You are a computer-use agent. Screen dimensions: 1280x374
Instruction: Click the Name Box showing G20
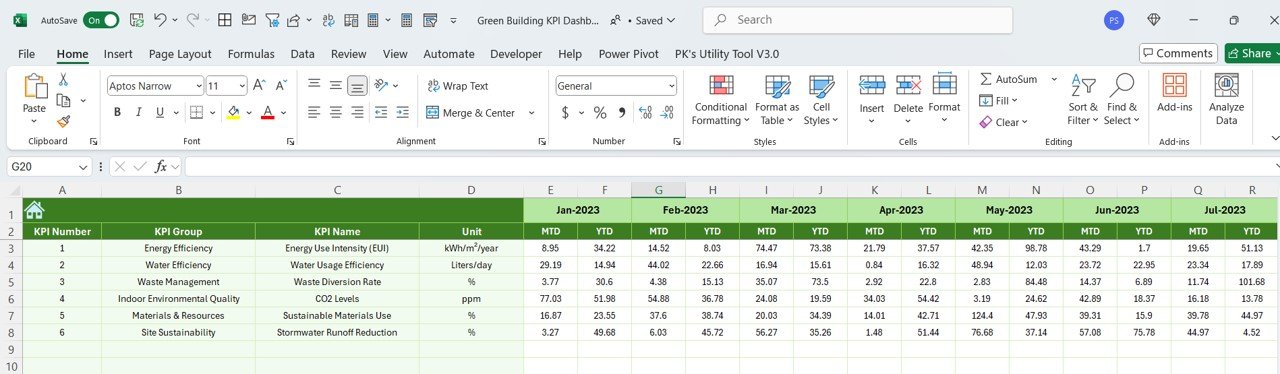click(48, 166)
